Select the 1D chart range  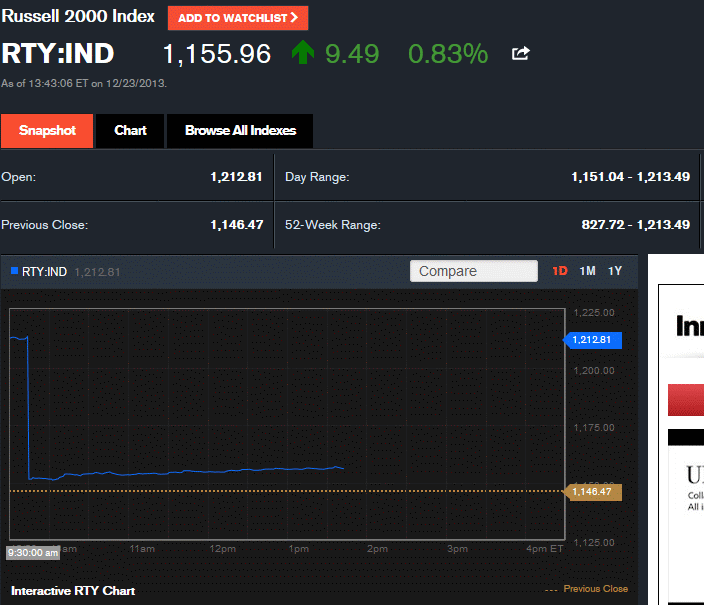click(560, 271)
